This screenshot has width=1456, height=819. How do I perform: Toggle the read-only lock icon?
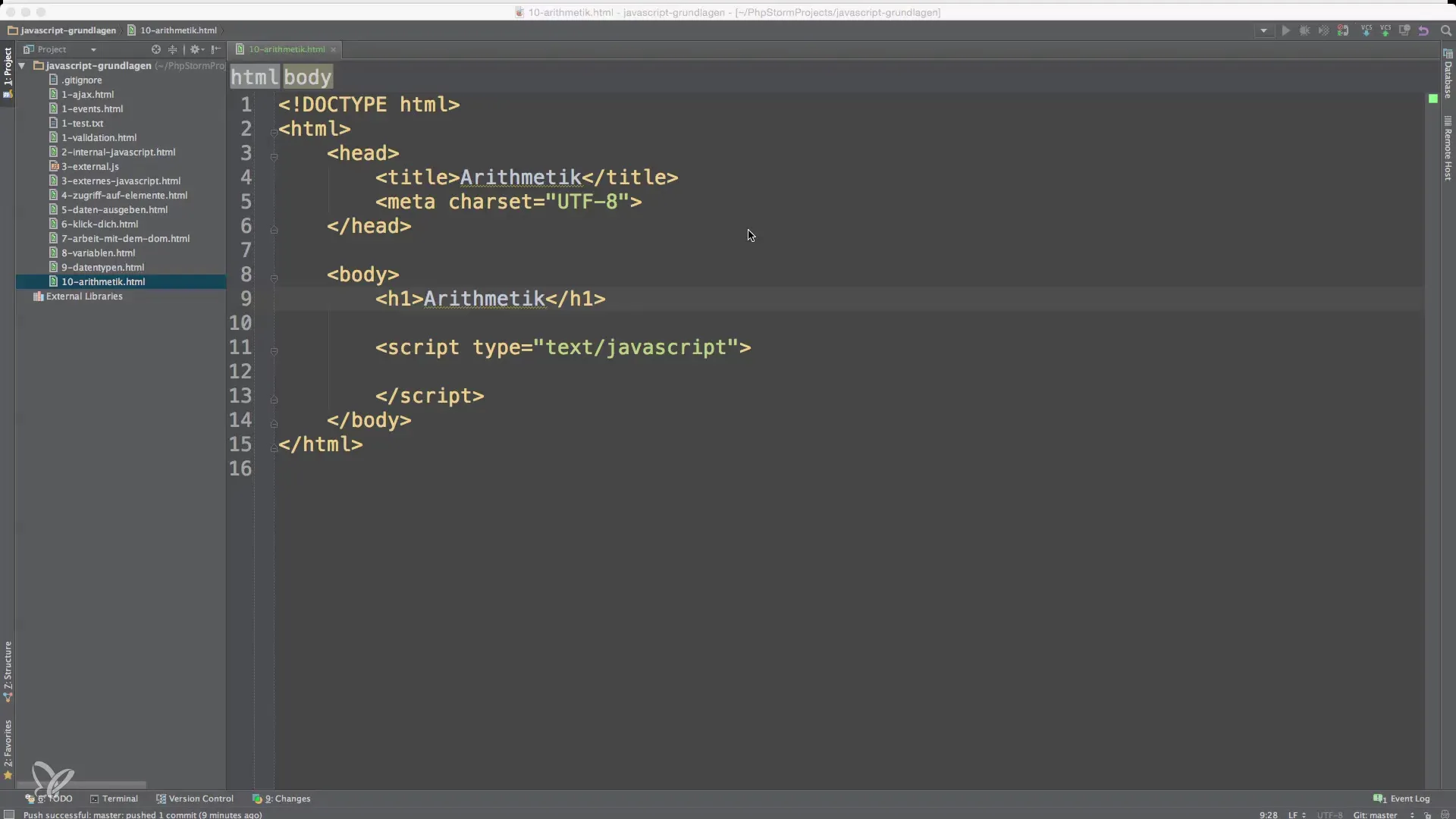1427,815
